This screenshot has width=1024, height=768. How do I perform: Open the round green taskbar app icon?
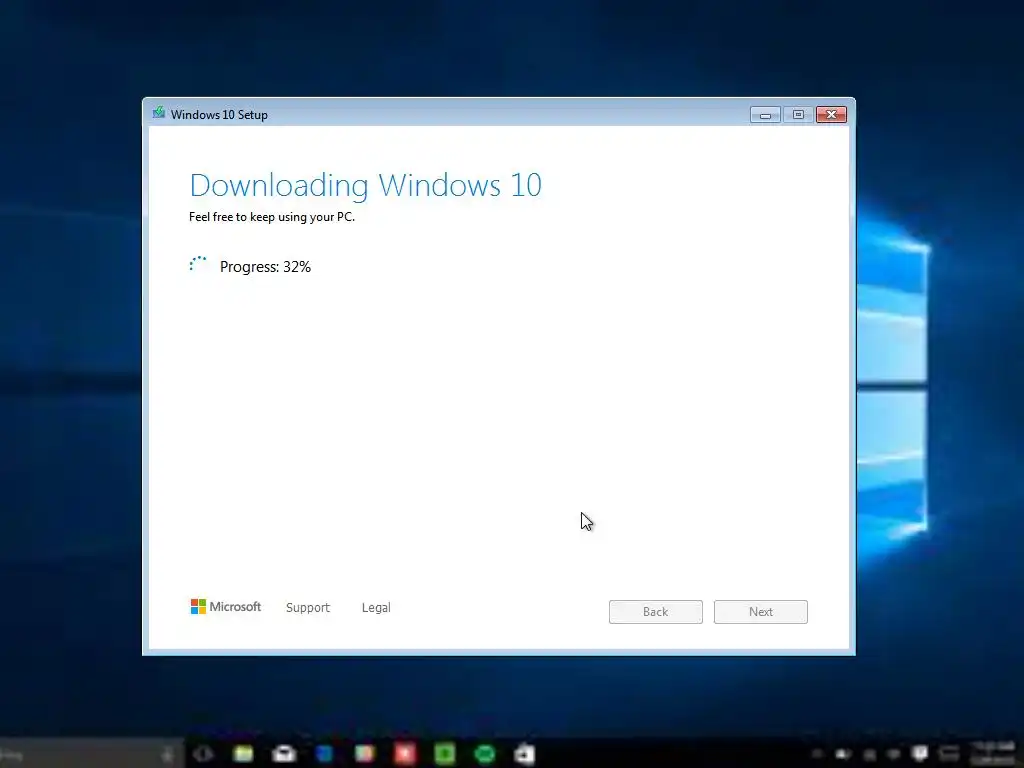coord(485,754)
